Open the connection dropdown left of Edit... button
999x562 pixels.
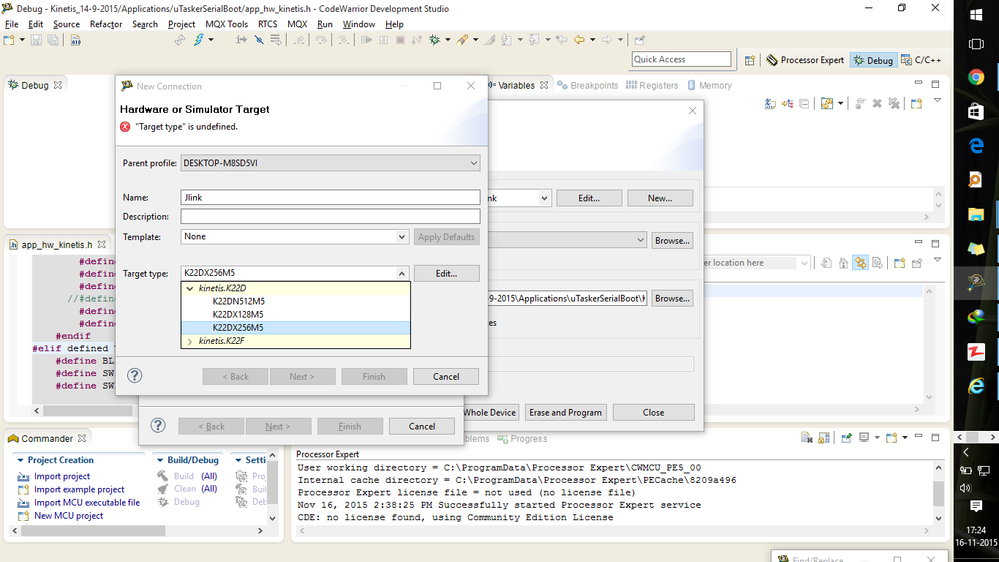[543, 198]
